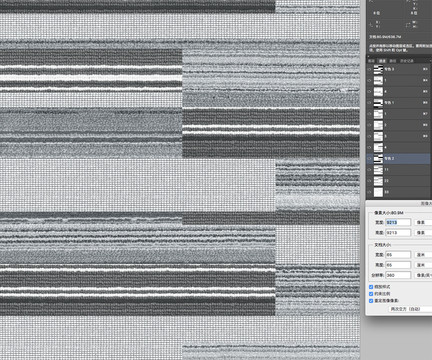Uncheck the 约束比例 checkbox
Viewport: 432px width, 360px height.
371,294
